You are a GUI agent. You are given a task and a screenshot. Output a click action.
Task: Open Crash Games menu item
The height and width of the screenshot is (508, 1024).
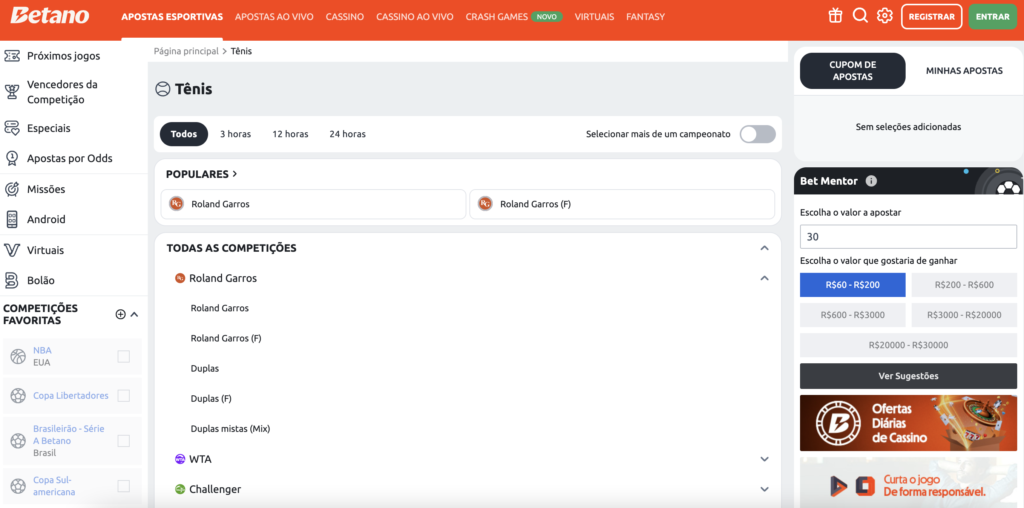point(514,17)
